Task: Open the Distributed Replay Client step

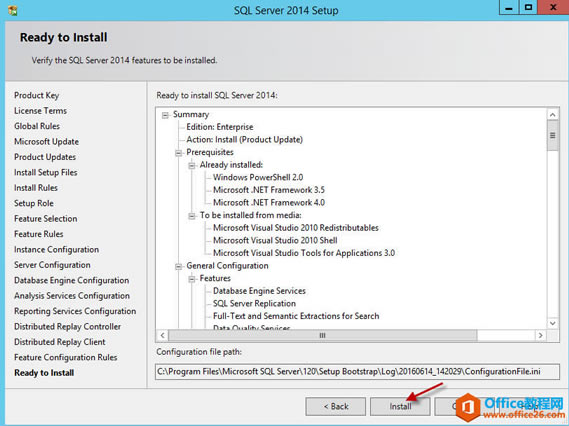Action: click(x=60, y=342)
